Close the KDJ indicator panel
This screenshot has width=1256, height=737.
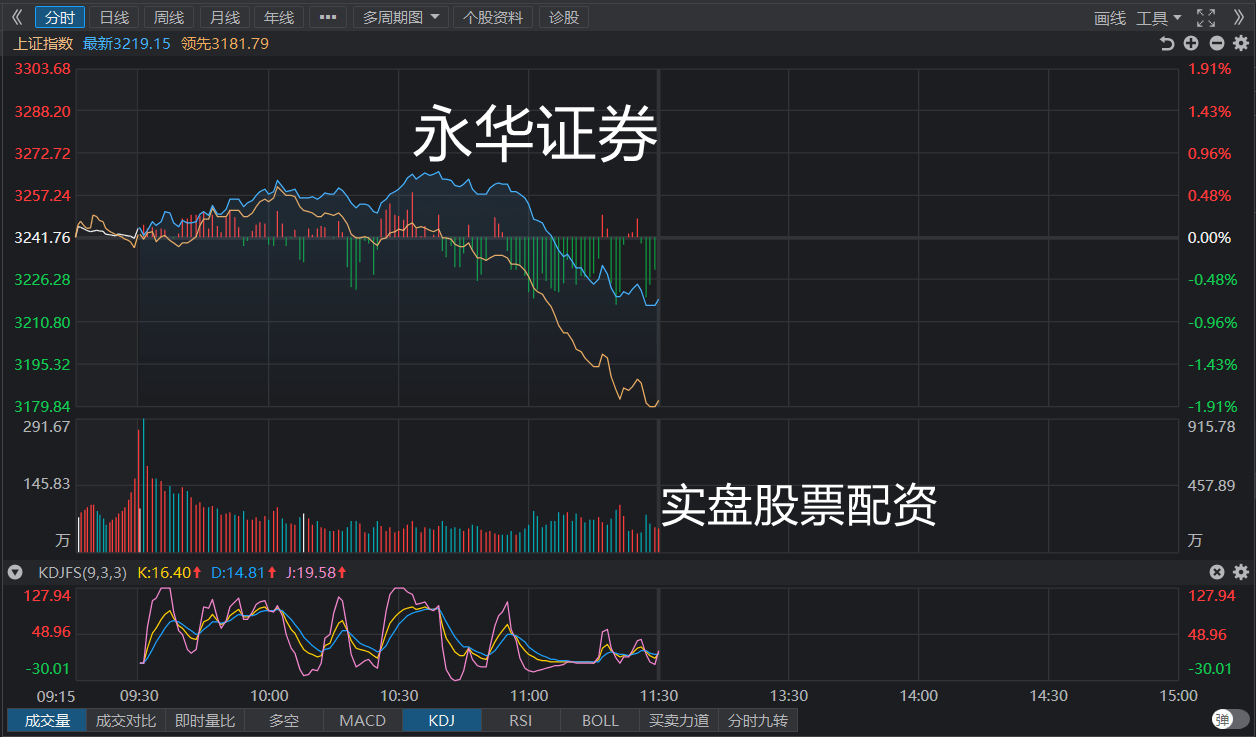point(1217,572)
